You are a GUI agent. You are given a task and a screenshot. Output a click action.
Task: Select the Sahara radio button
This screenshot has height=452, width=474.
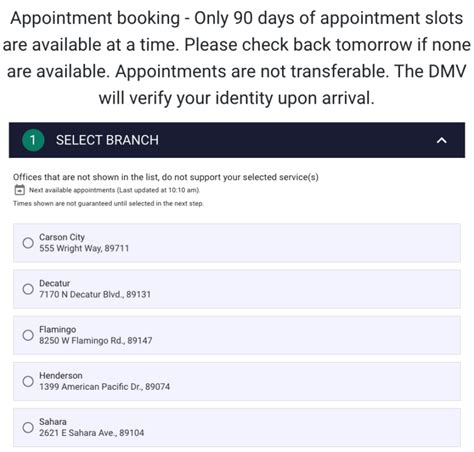pos(28,427)
